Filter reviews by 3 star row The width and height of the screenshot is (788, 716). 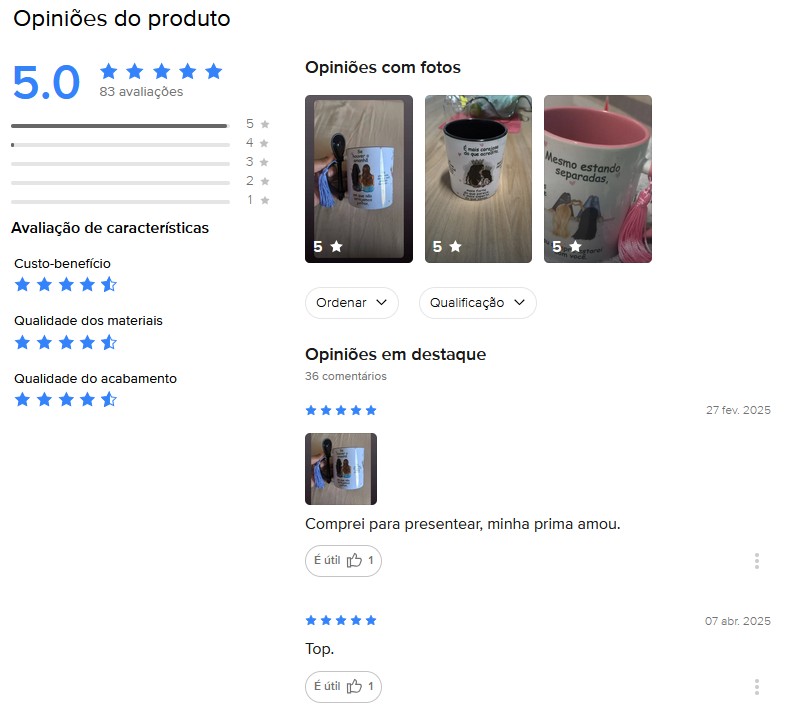pyautogui.click(x=140, y=163)
